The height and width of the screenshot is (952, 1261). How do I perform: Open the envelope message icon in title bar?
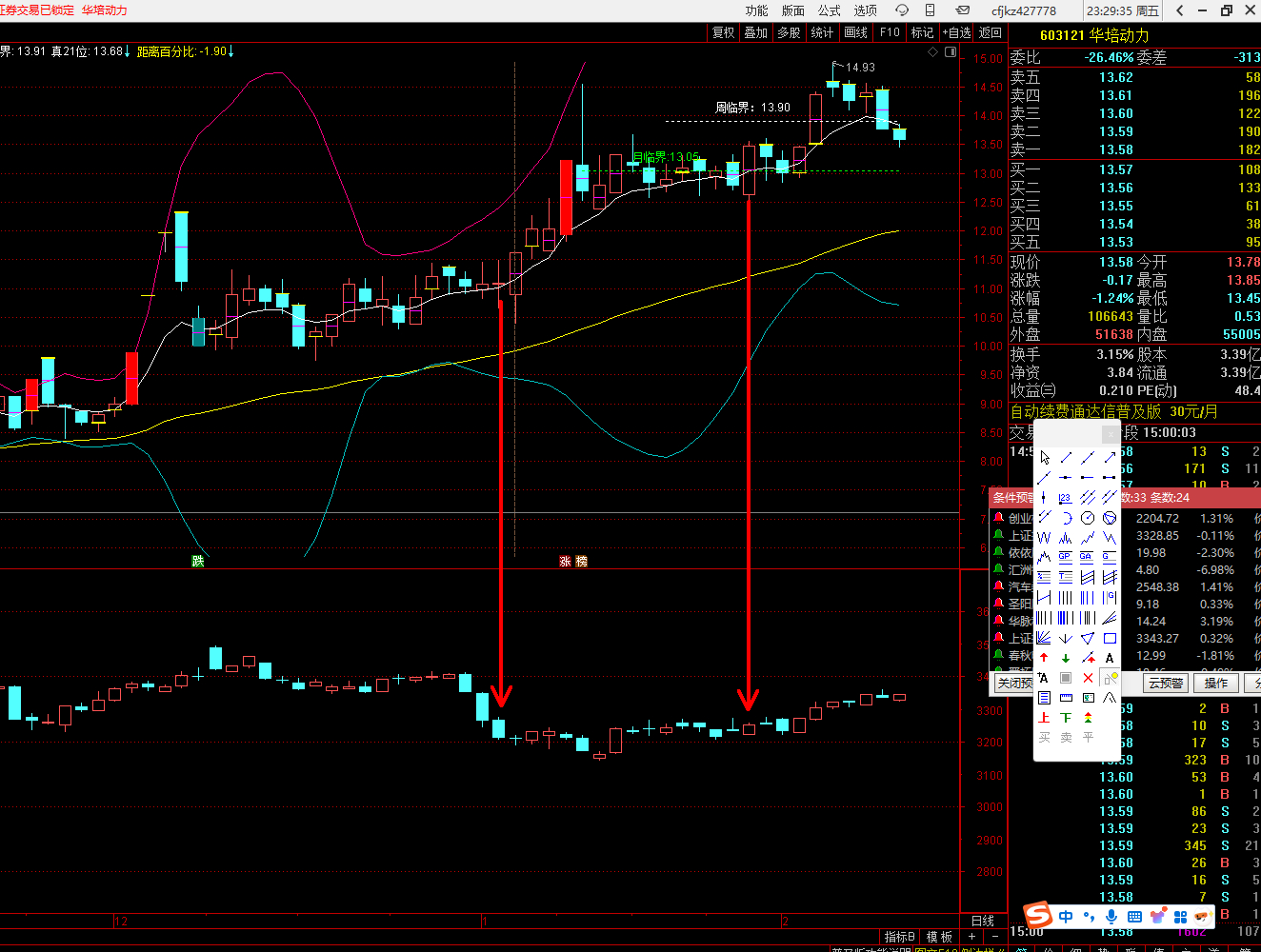tap(963, 10)
